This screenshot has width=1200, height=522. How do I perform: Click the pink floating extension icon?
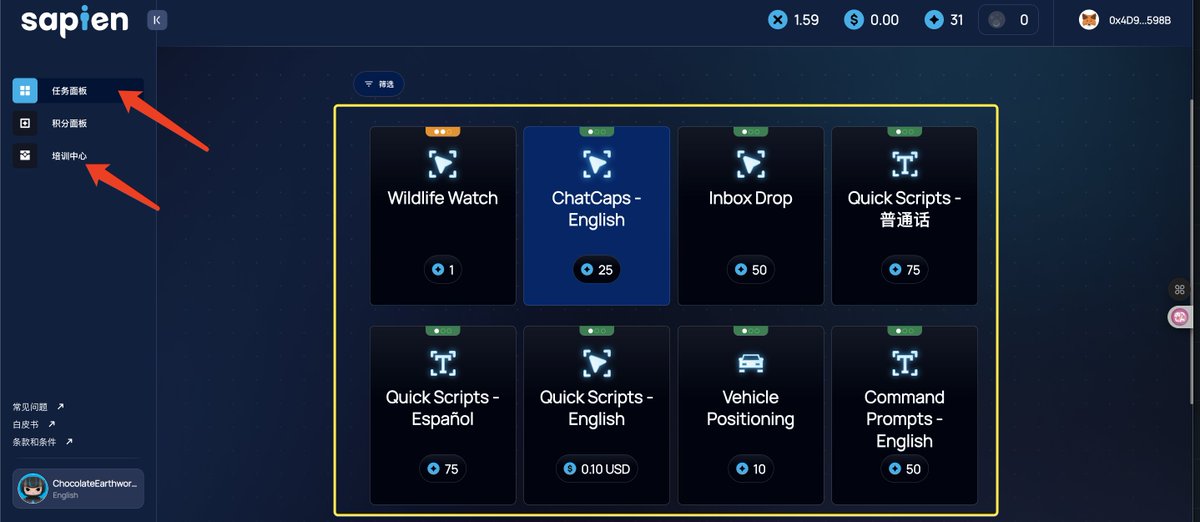pyautogui.click(x=1180, y=317)
